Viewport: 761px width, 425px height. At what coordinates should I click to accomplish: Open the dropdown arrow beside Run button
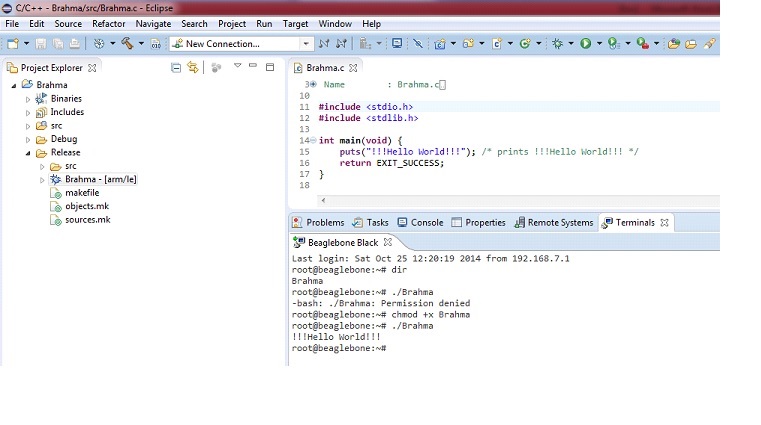599,44
